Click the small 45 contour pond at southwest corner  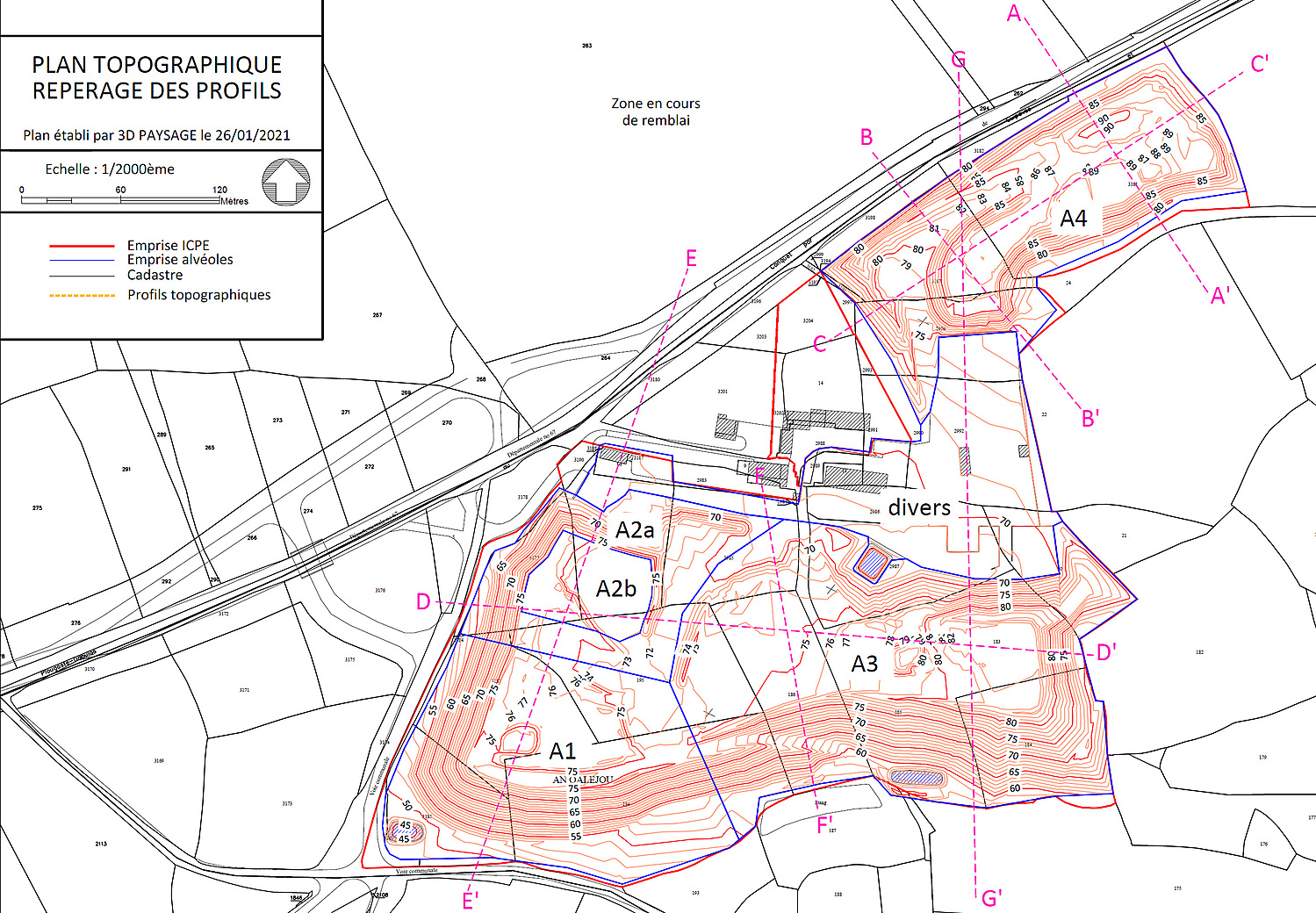tap(405, 831)
